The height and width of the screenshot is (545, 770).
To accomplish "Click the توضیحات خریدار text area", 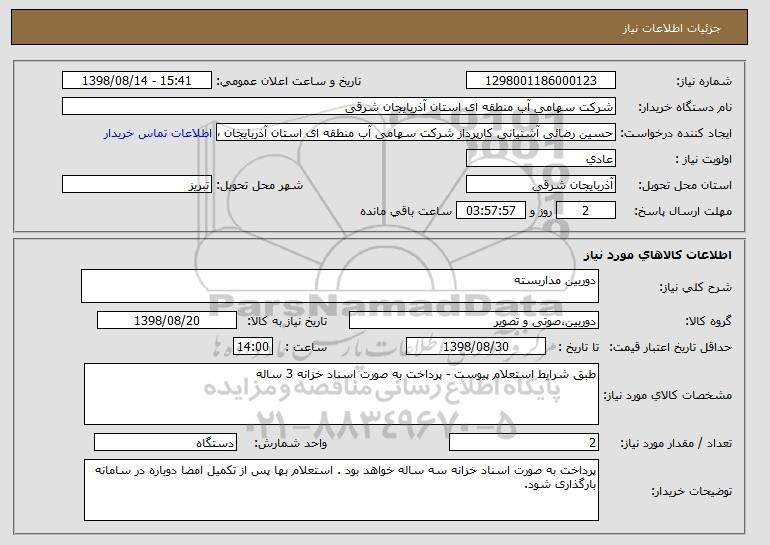I will click(341, 490).
